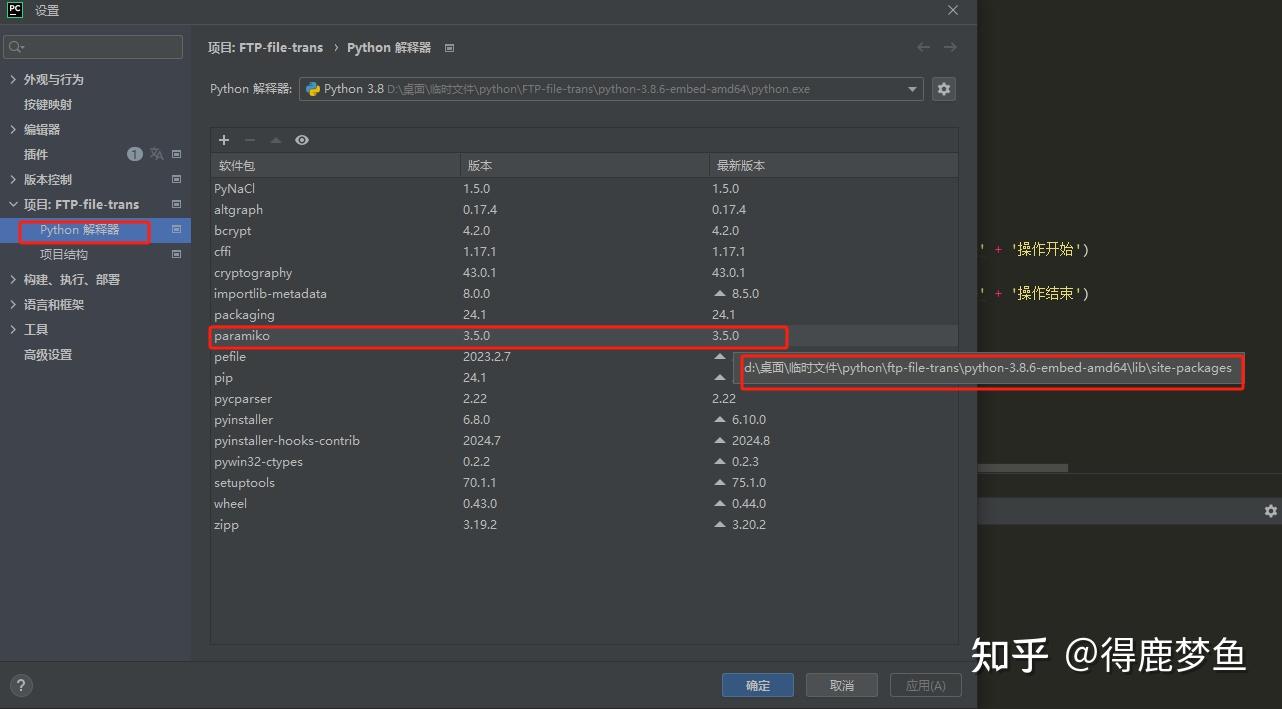
Task: Expand the 外观与行为 section
Action: point(14,79)
